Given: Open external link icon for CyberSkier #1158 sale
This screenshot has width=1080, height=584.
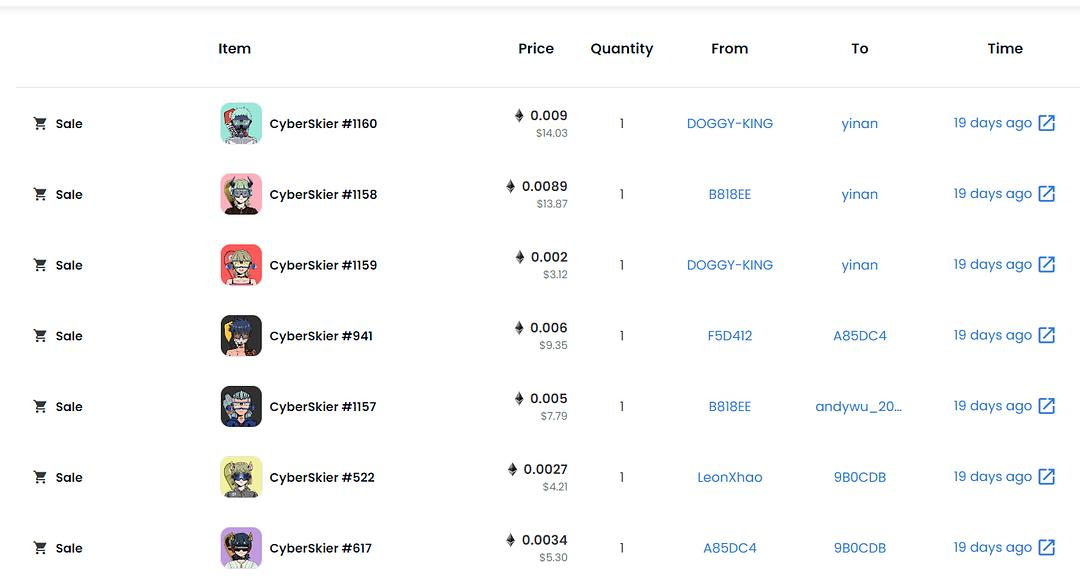Looking at the screenshot, I should tap(1046, 194).
